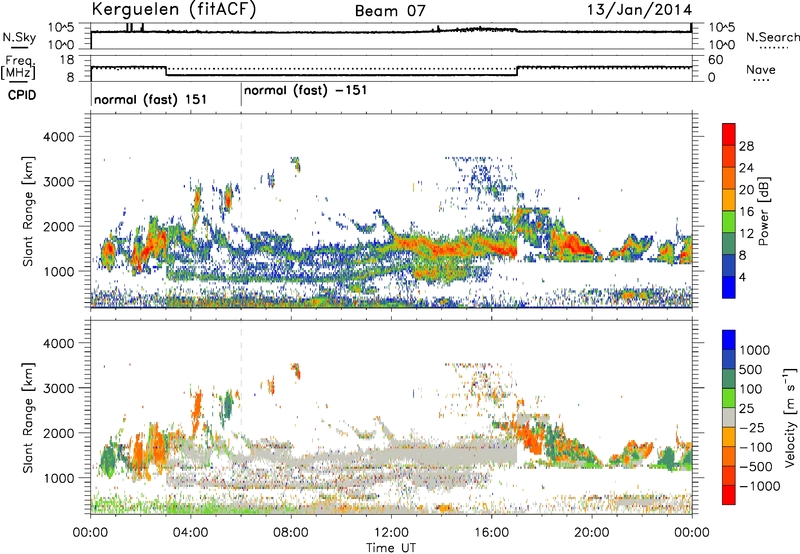Click the '08:00' time tick label
800x554 pixels.
click(x=291, y=533)
